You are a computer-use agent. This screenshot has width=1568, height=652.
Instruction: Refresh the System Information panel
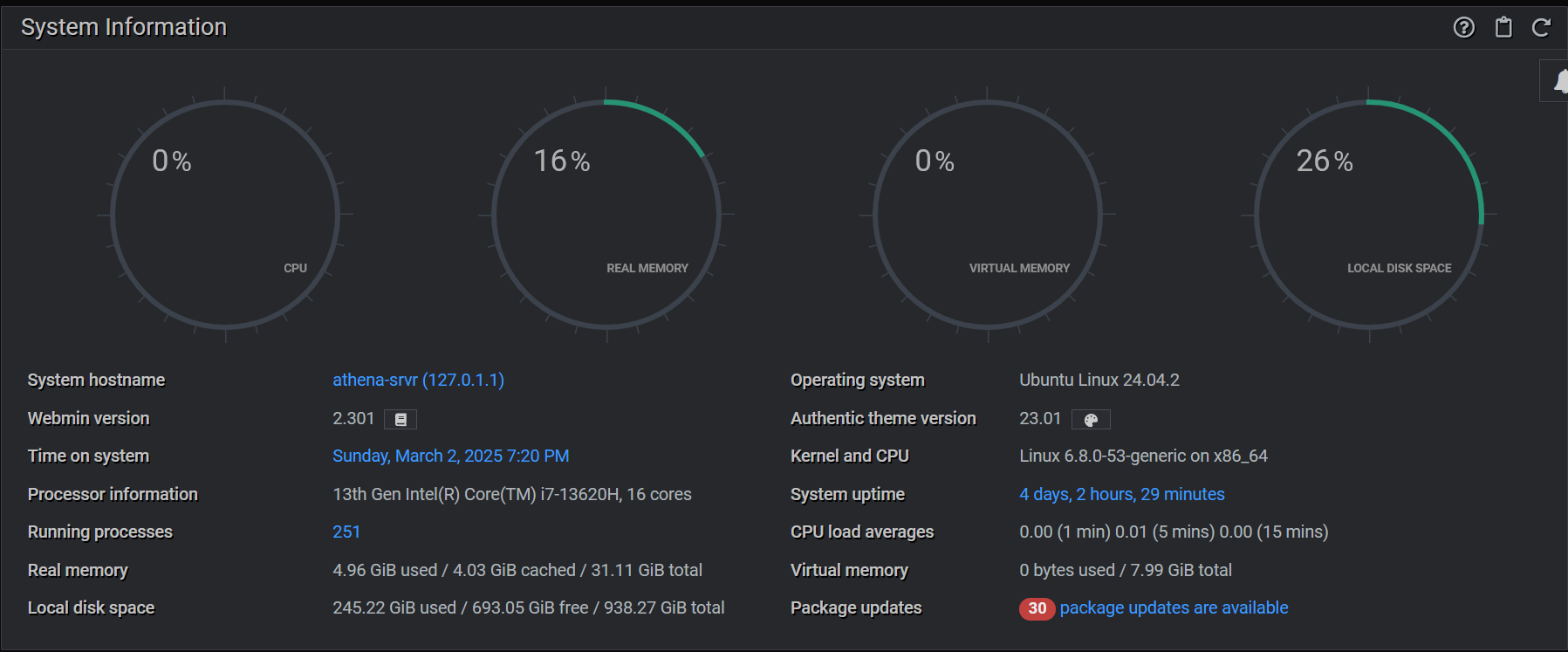[x=1542, y=28]
